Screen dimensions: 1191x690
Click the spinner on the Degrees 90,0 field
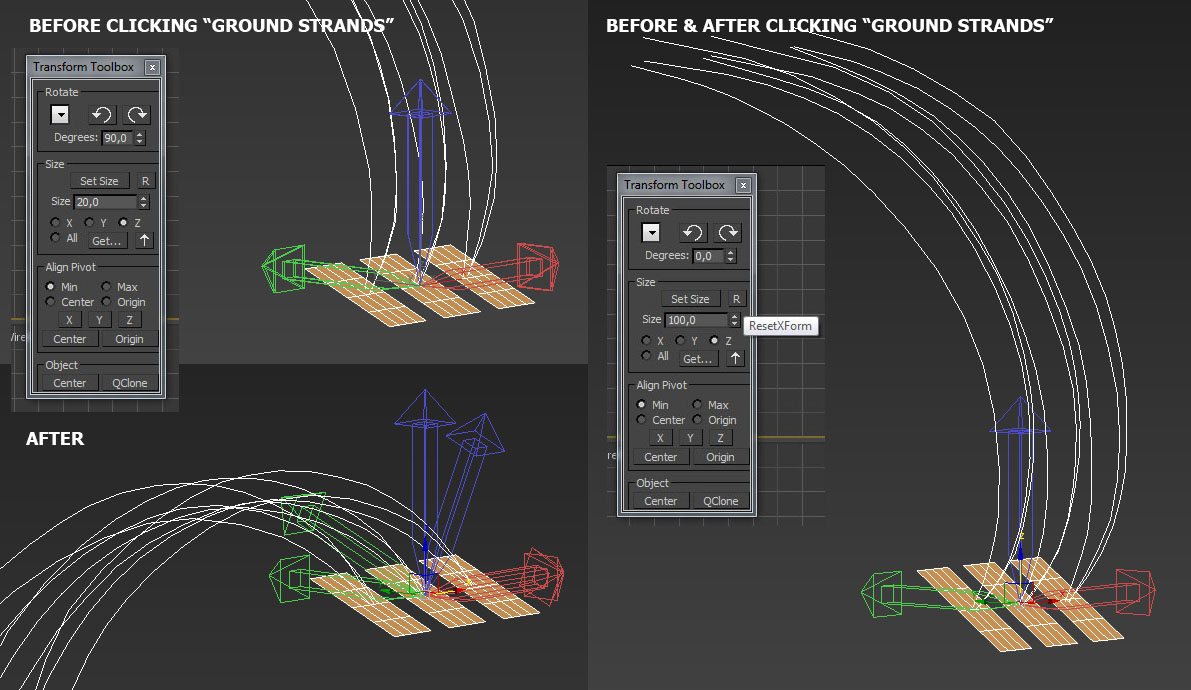click(139, 138)
